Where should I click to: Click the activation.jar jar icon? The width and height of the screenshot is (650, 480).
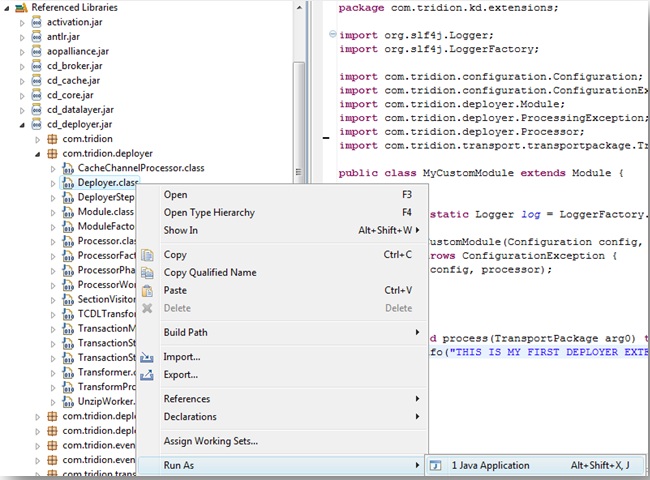[37, 19]
